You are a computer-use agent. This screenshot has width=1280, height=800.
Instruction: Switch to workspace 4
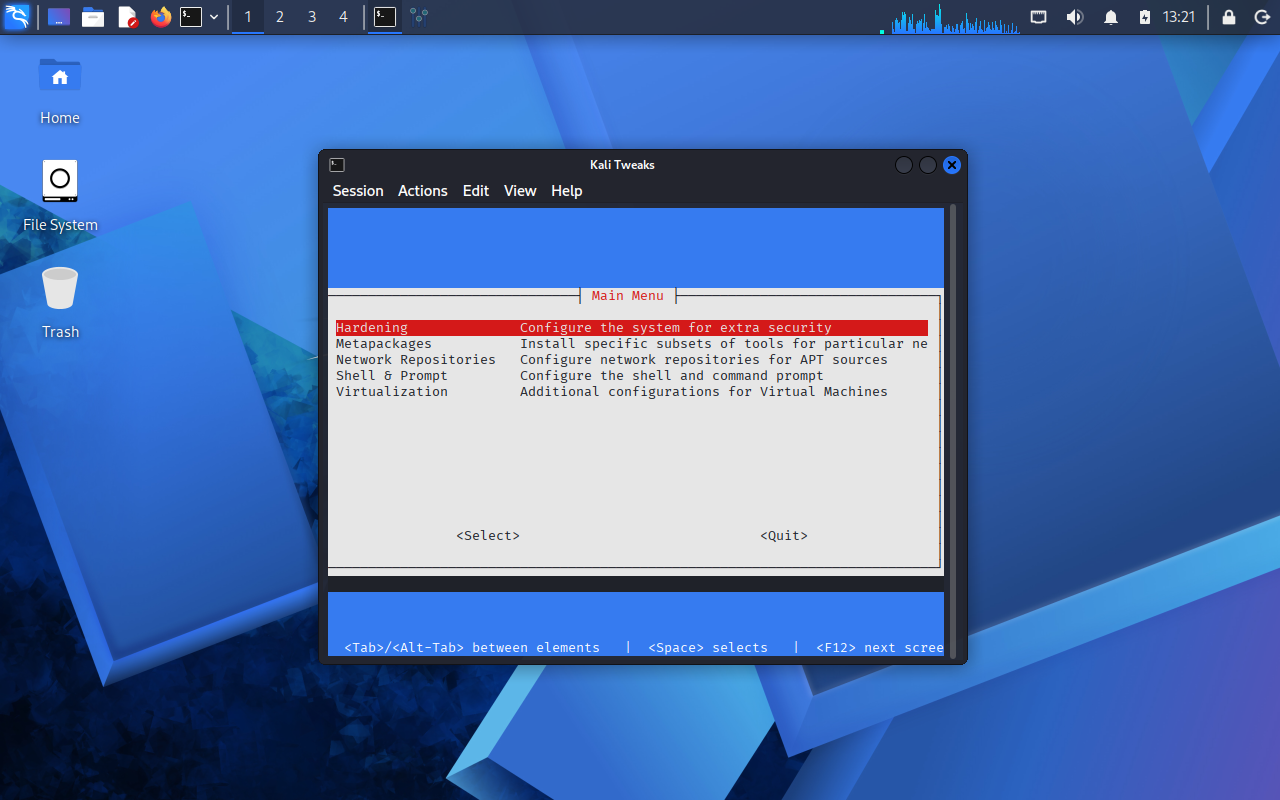click(x=344, y=17)
